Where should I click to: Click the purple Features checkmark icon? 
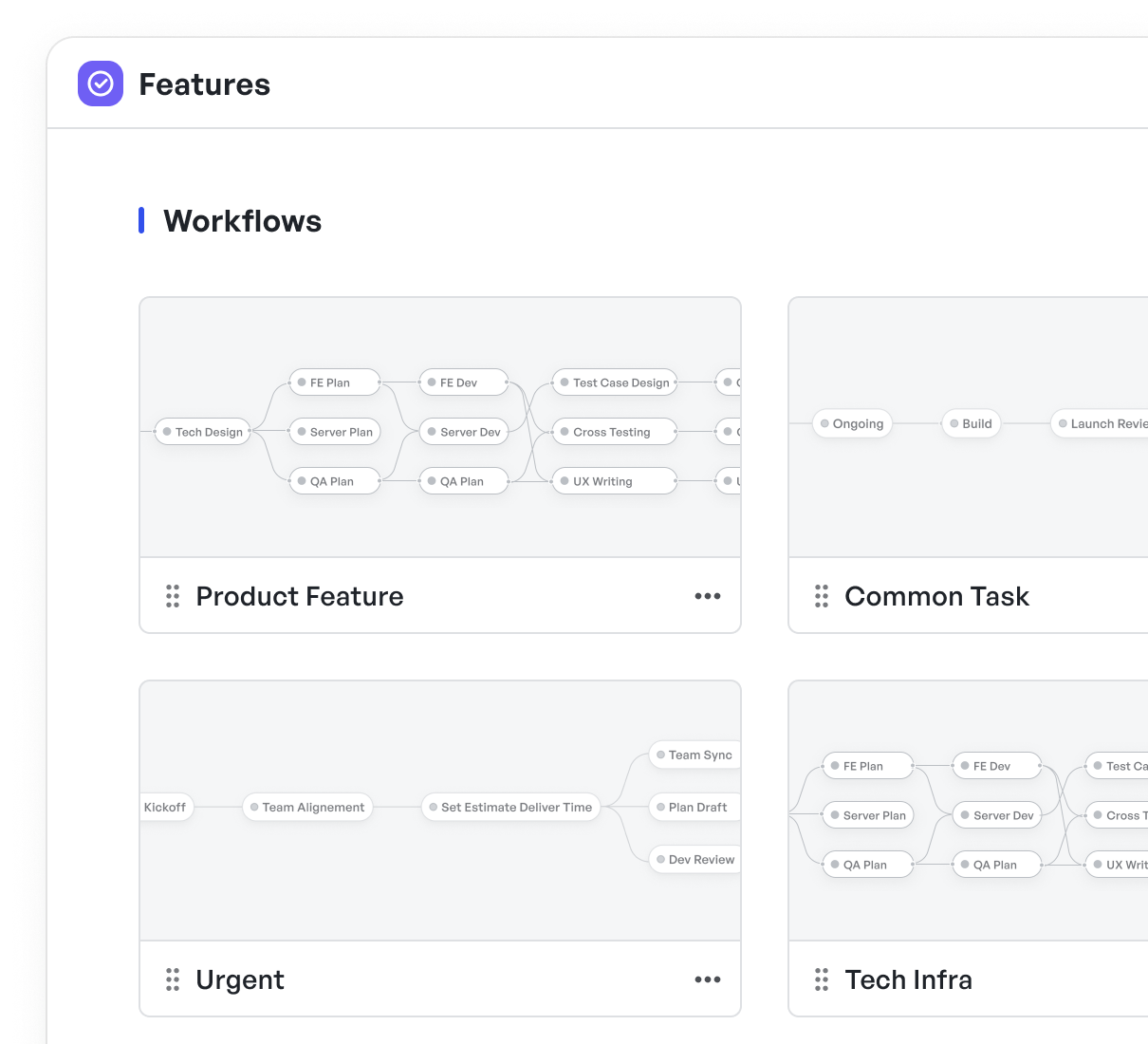click(101, 84)
